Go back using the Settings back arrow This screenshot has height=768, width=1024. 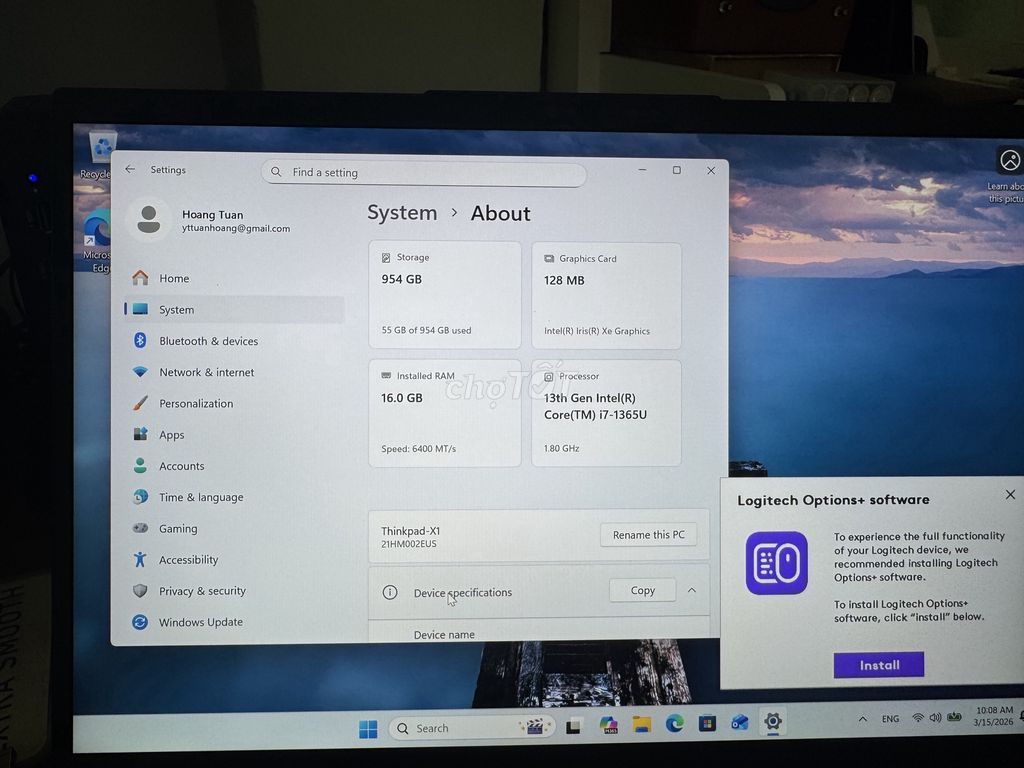(x=130, y=169)
